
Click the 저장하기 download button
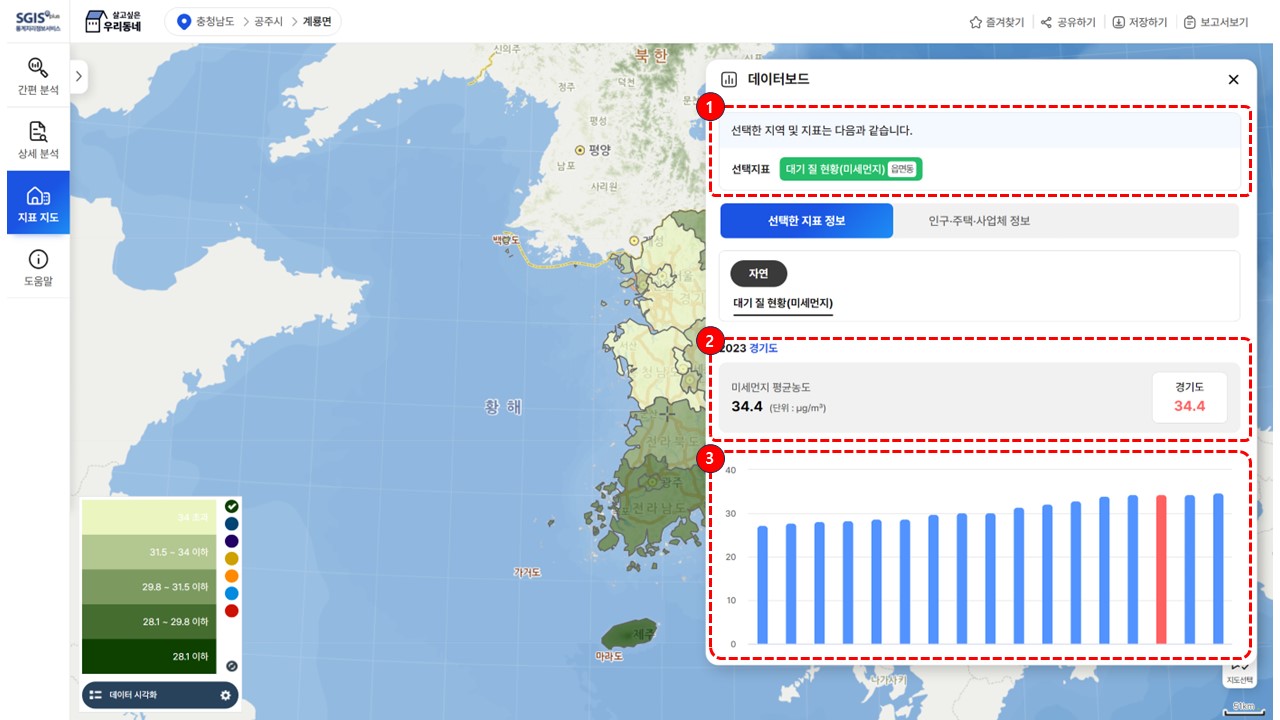click(x=1139, y=22)
